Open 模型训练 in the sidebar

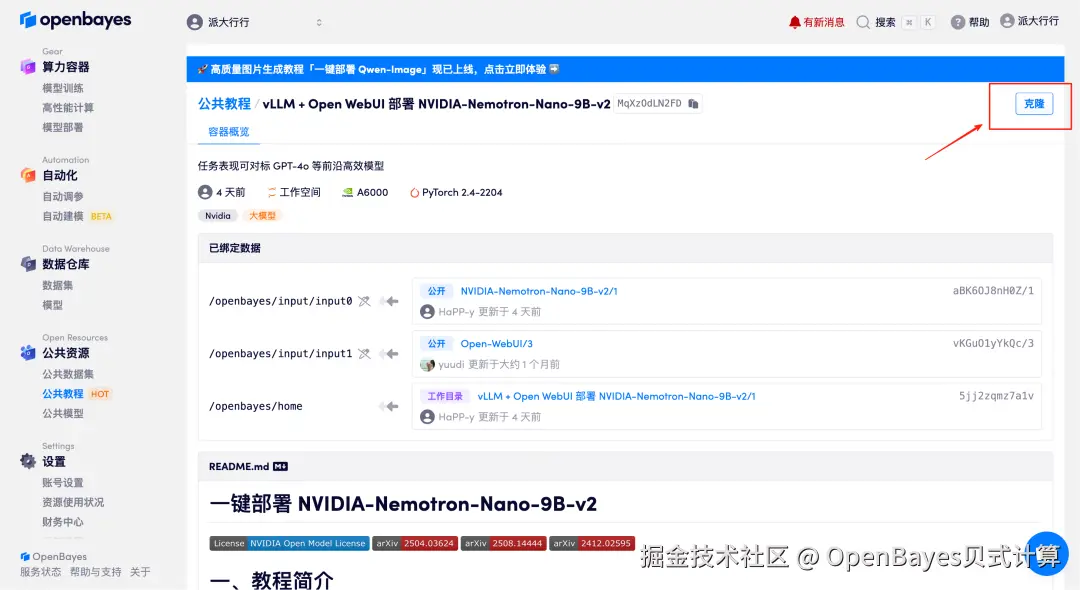click(x=63, y=88)
